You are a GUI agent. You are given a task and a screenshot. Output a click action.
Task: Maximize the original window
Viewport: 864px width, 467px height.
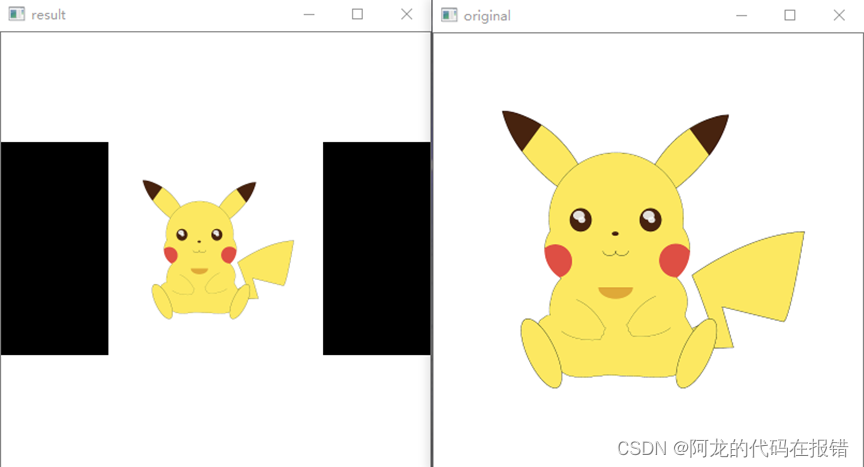click(790, 15)
